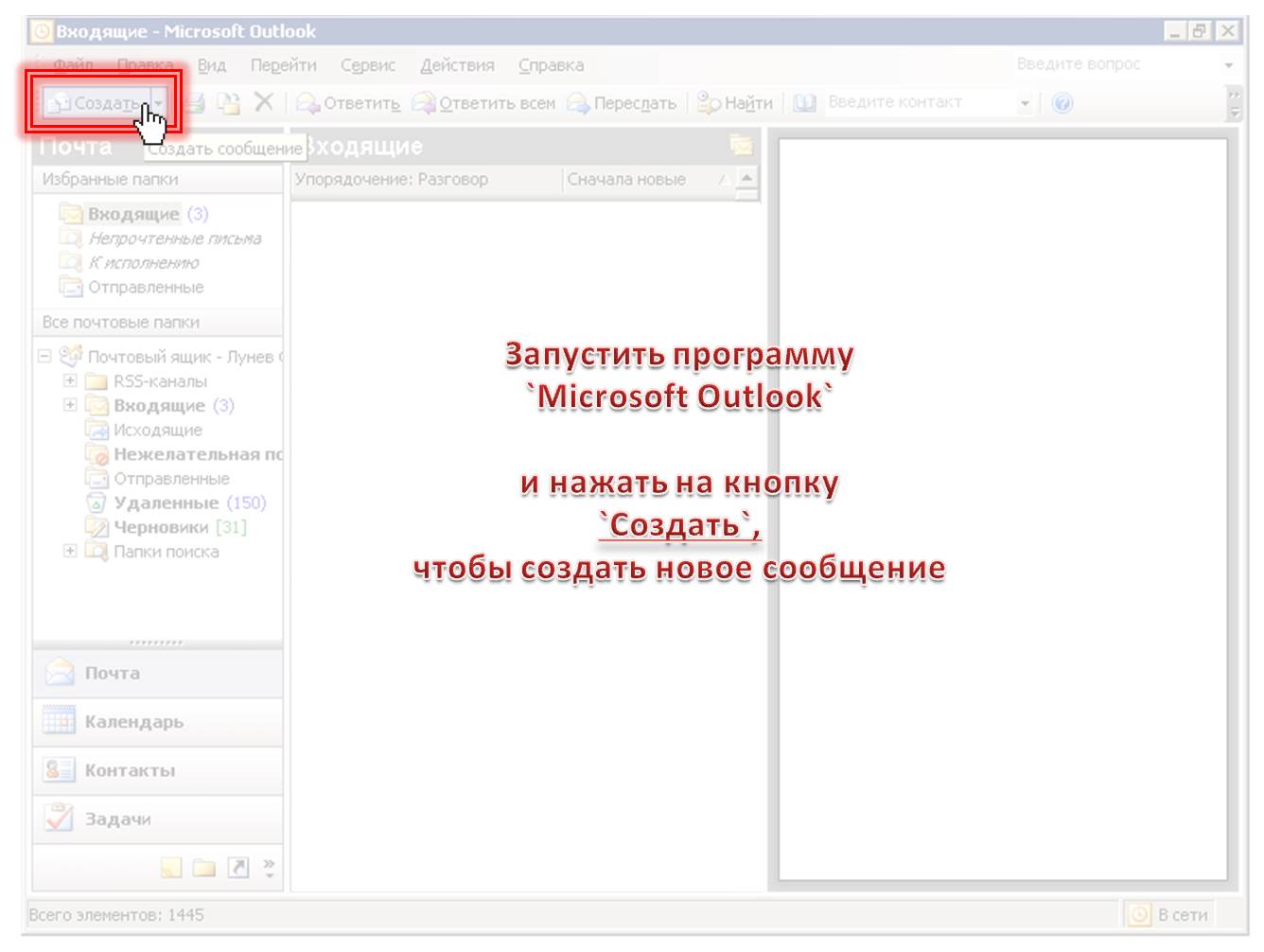Open the Правка menu
This screenshot has width=1264, height=952.
tap(145, 65)
